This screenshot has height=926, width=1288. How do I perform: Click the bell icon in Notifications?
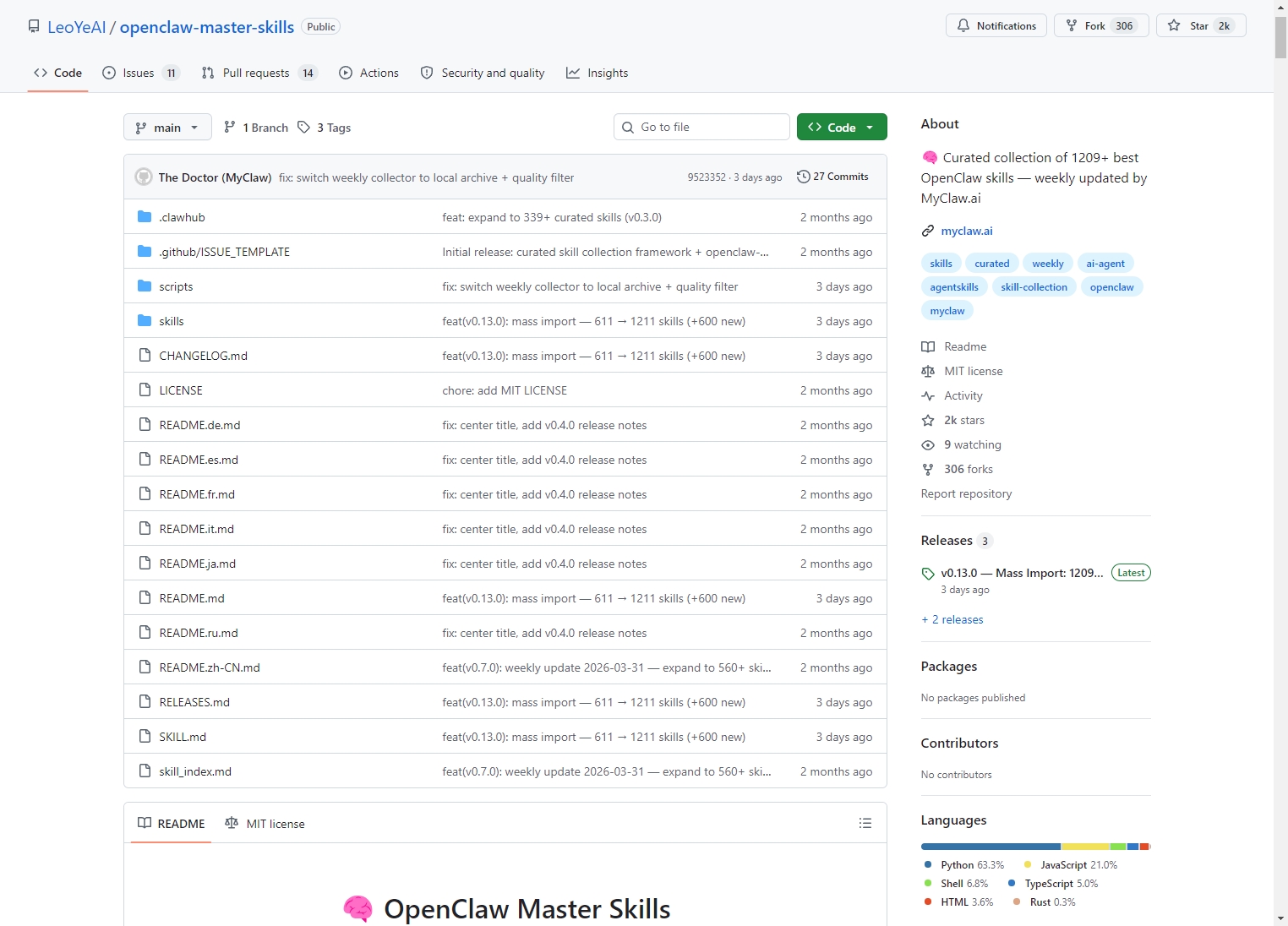(963, 25)
